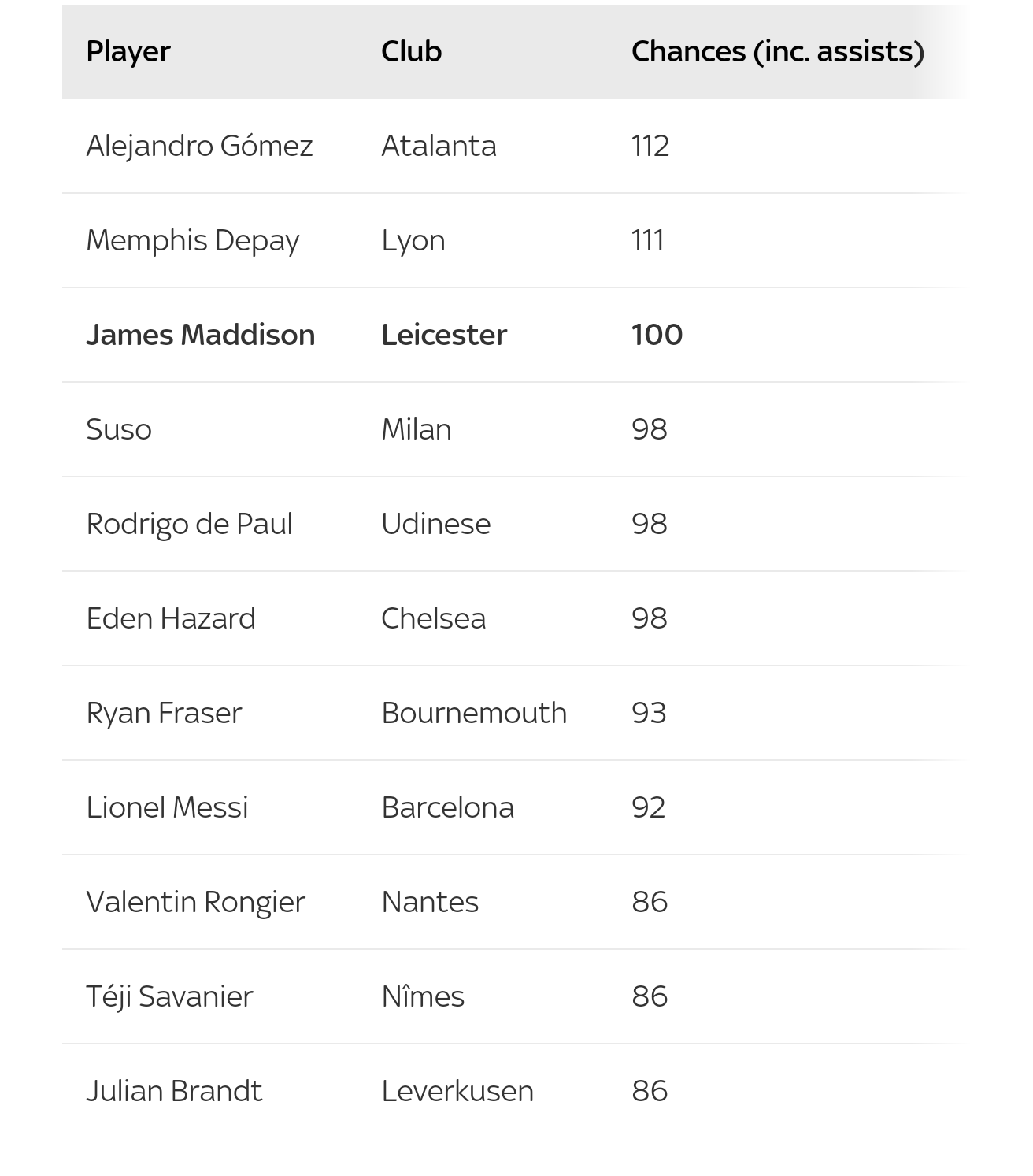The width and height of the screenshot is (1033, 1176).
Task: Click the Leicester club cell
Action: click(444, 335)
